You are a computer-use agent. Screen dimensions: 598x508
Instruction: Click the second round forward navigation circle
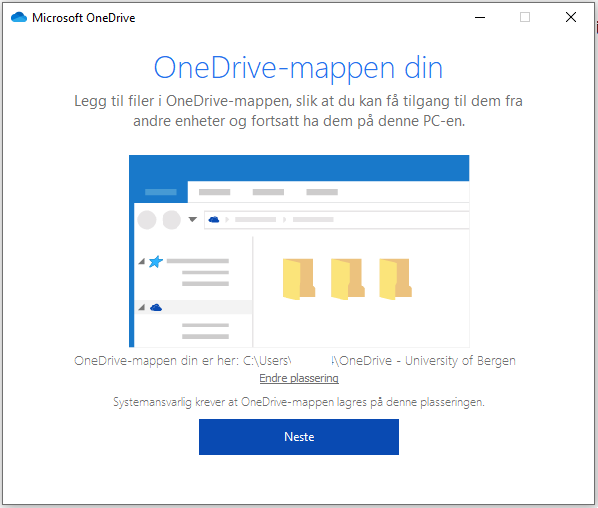(x=172, y=220)
